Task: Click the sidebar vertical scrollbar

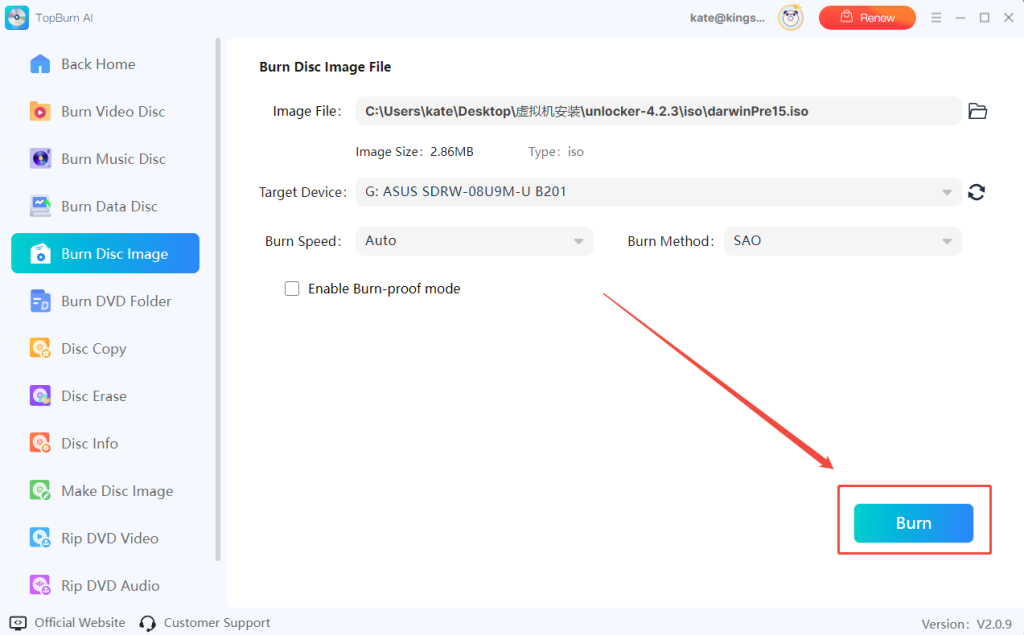Action: pos(218,300)
